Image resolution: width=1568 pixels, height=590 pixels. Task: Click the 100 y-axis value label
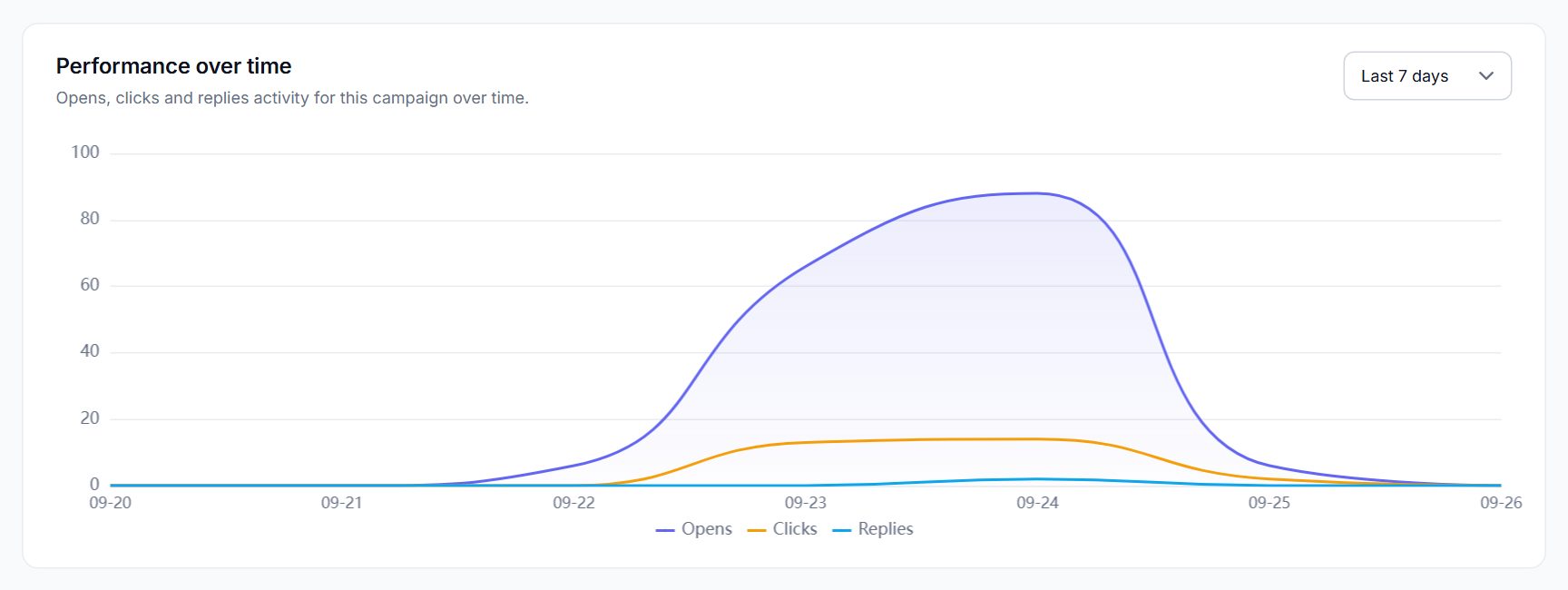tap(85, 152)
